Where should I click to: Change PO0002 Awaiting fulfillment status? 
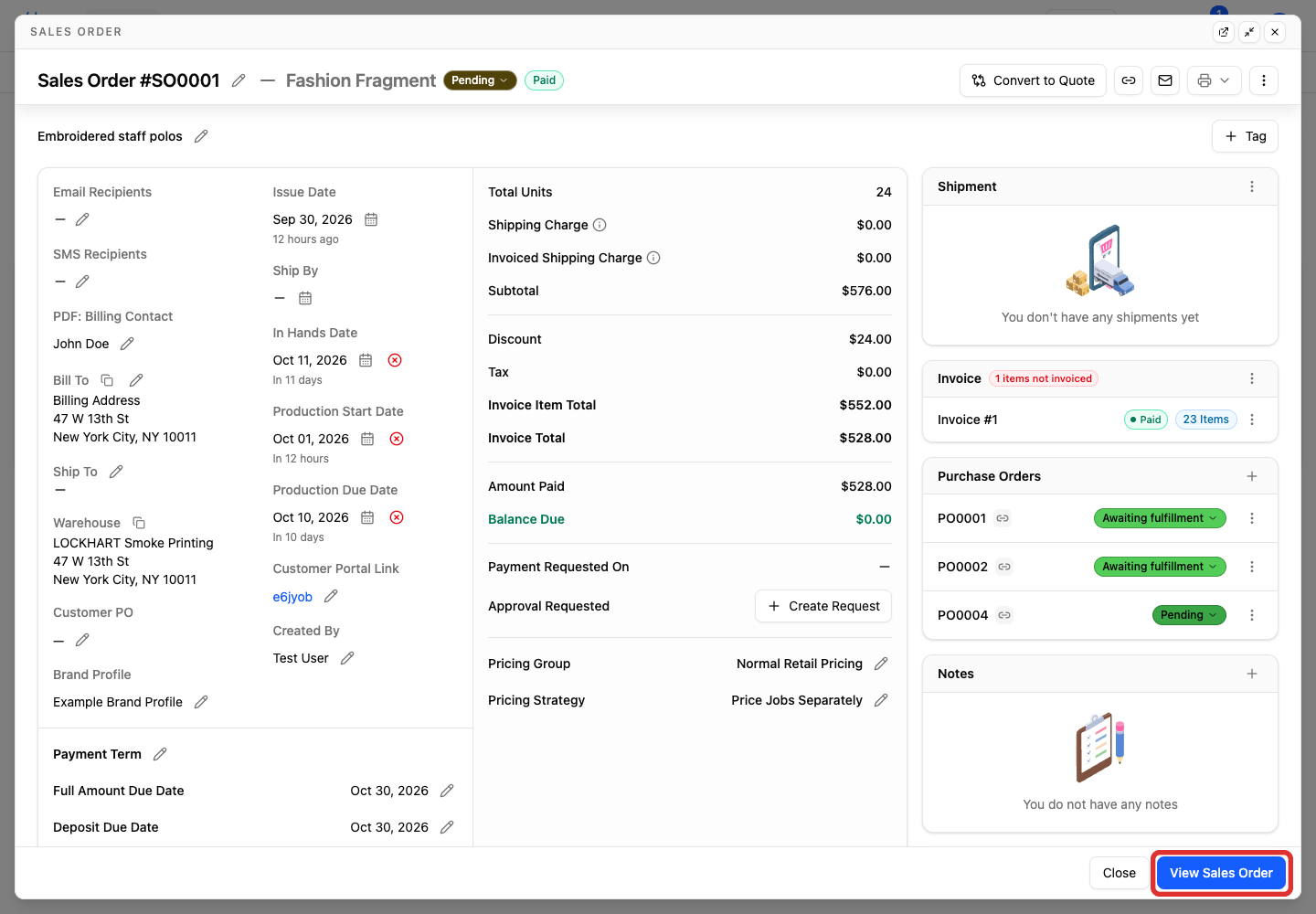[x=1160, y=567]
